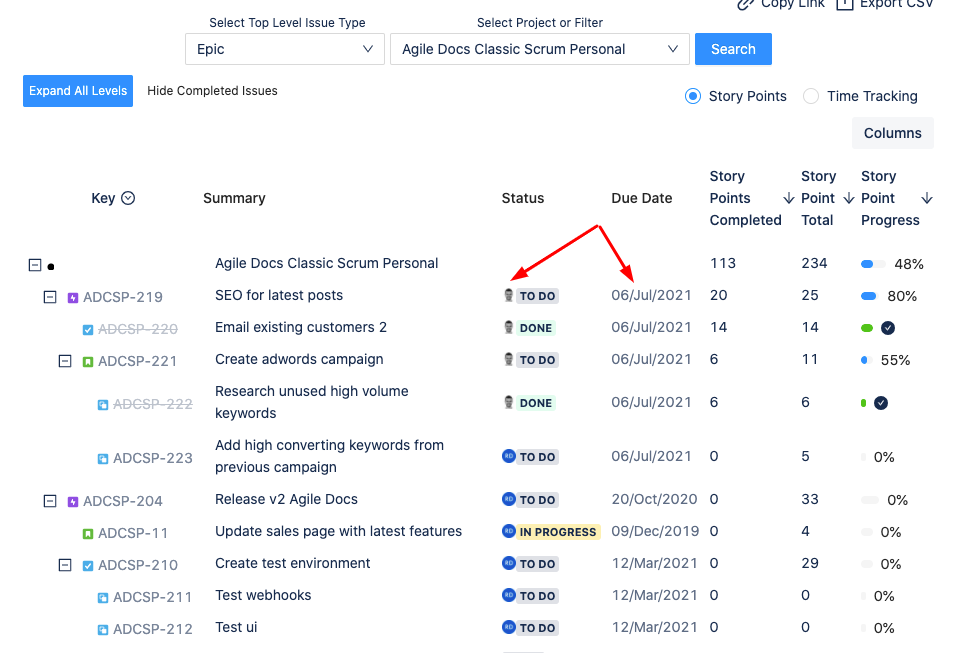Image resolution: width=958 pixels, height=653 pixels.
Task: Click the circled chevron next to Key header
Action: (x=128, y=198)
